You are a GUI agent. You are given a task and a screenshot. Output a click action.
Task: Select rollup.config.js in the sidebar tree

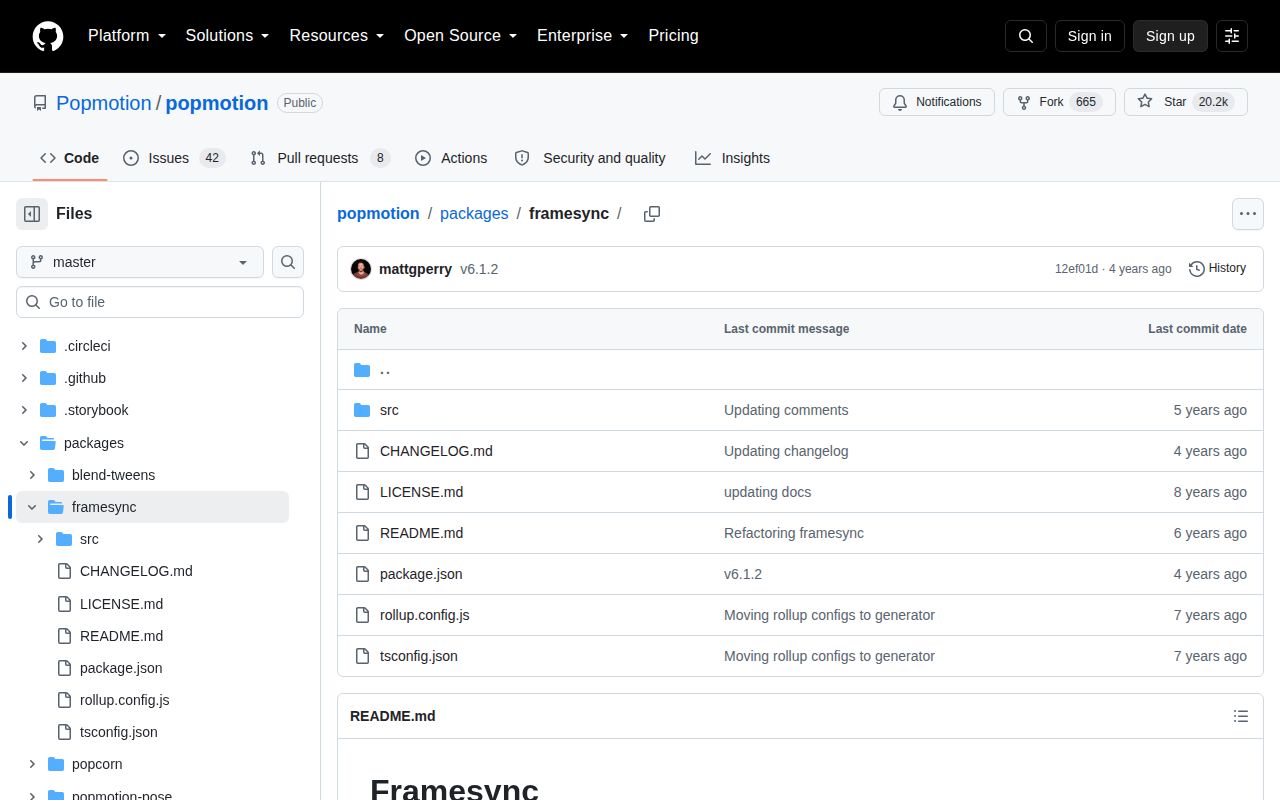[x=125, y=700]
